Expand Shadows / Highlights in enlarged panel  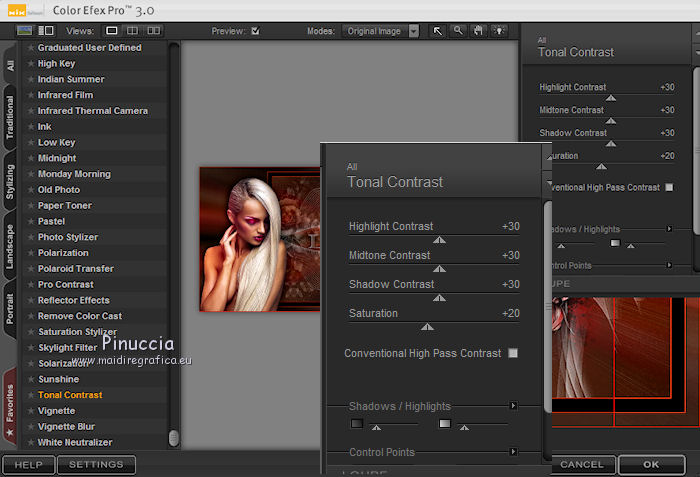point(514,406)
